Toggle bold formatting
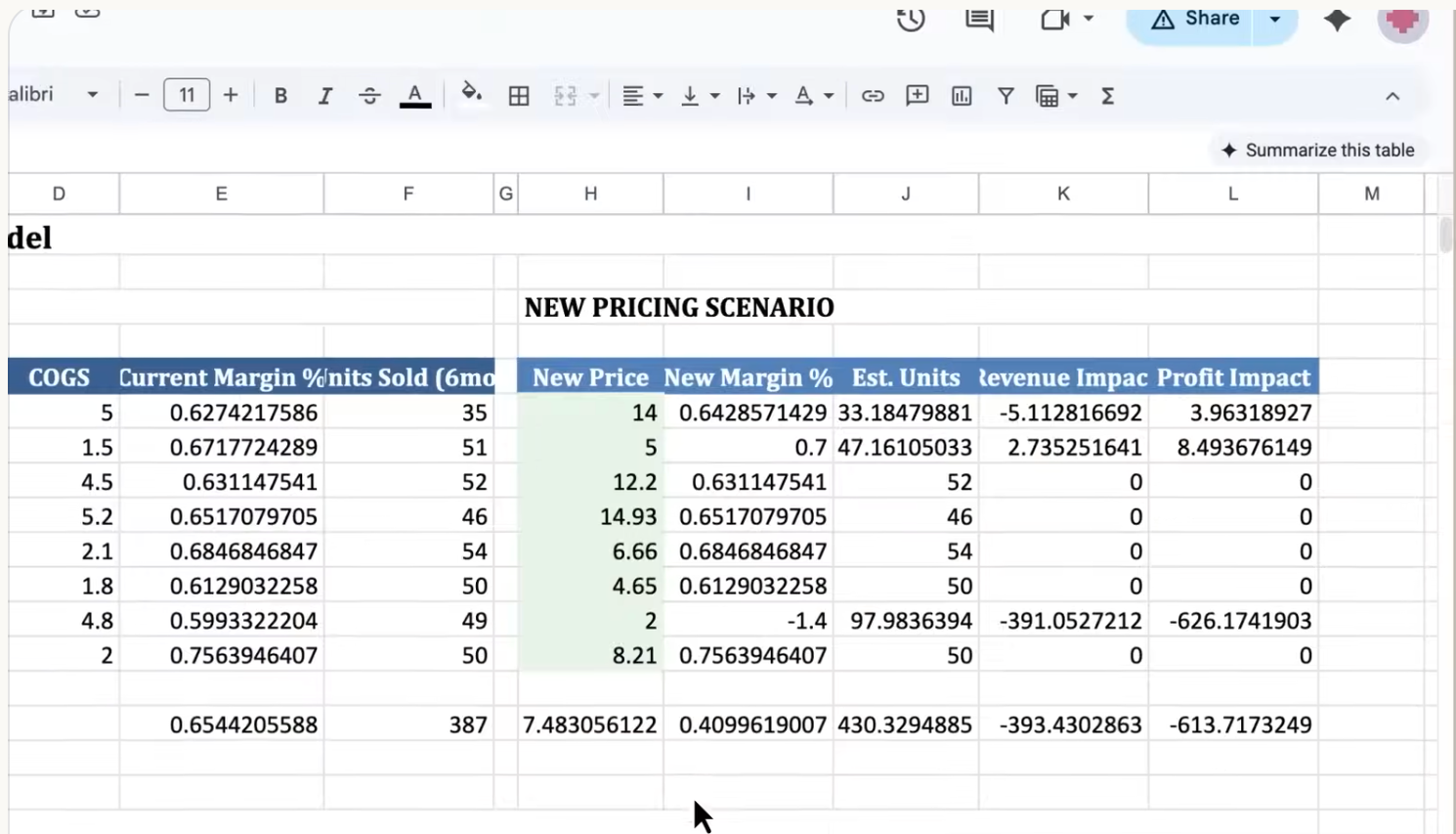This screenshot has height=834, width=1456. point(280,96)
